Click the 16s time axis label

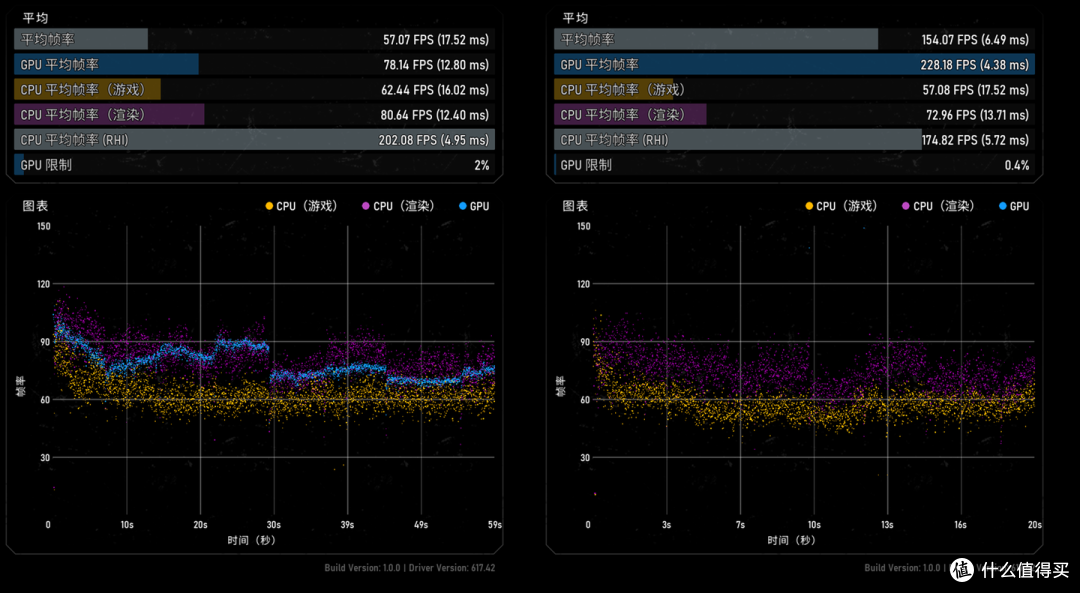pos(961,525)
